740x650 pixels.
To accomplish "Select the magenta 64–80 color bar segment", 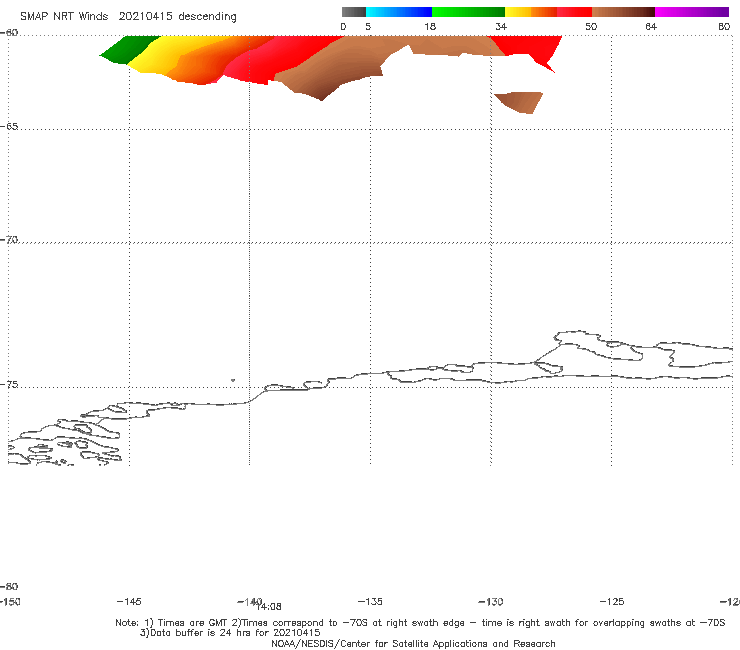I will coord(692,12).
